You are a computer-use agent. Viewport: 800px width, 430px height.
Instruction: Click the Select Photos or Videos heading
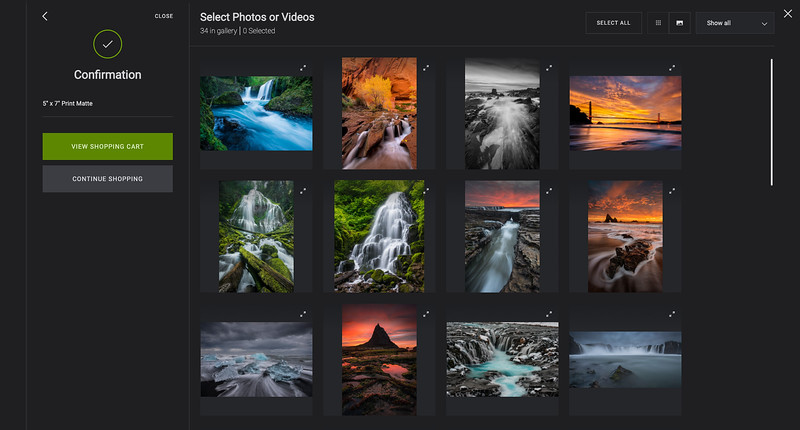click(257, 17)
